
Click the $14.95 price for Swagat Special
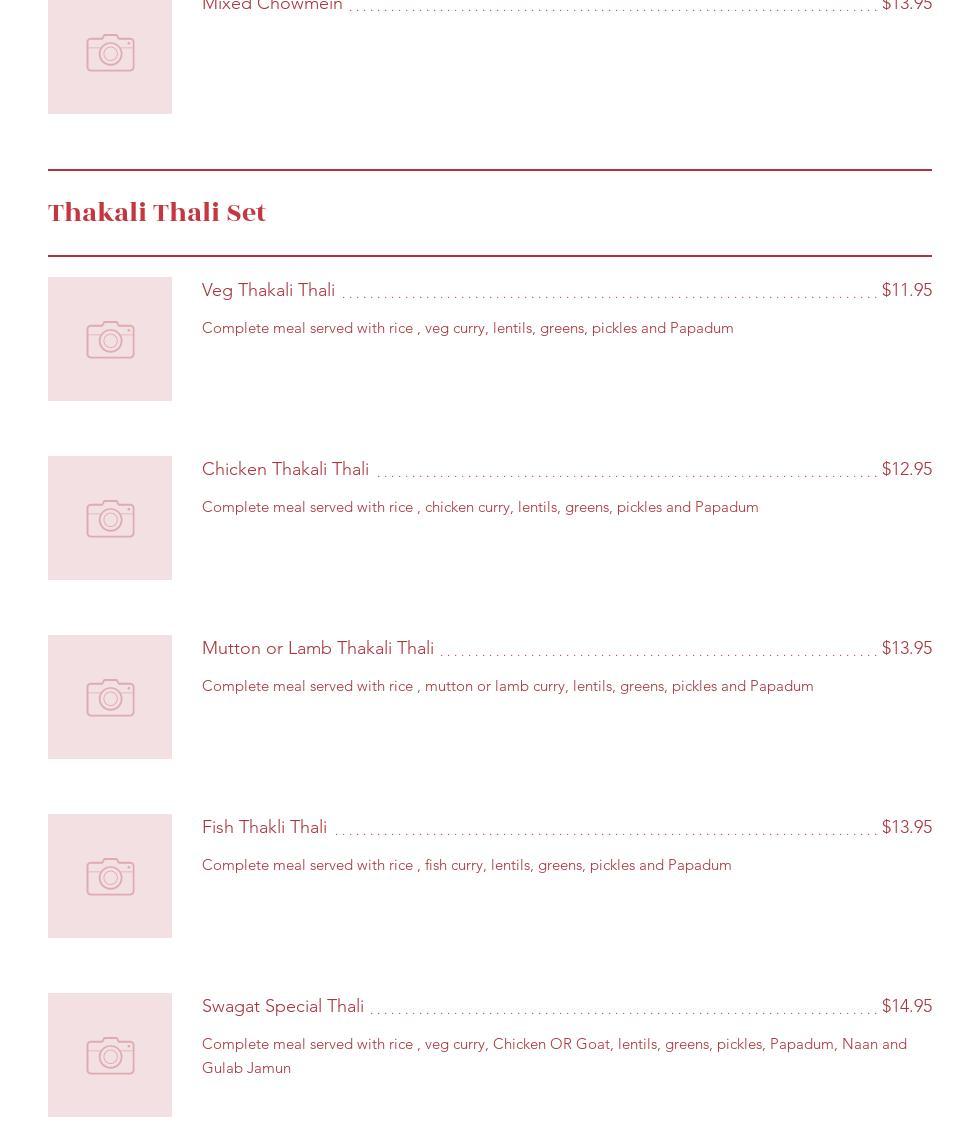pyautogui.click(x=907, y=1006)
